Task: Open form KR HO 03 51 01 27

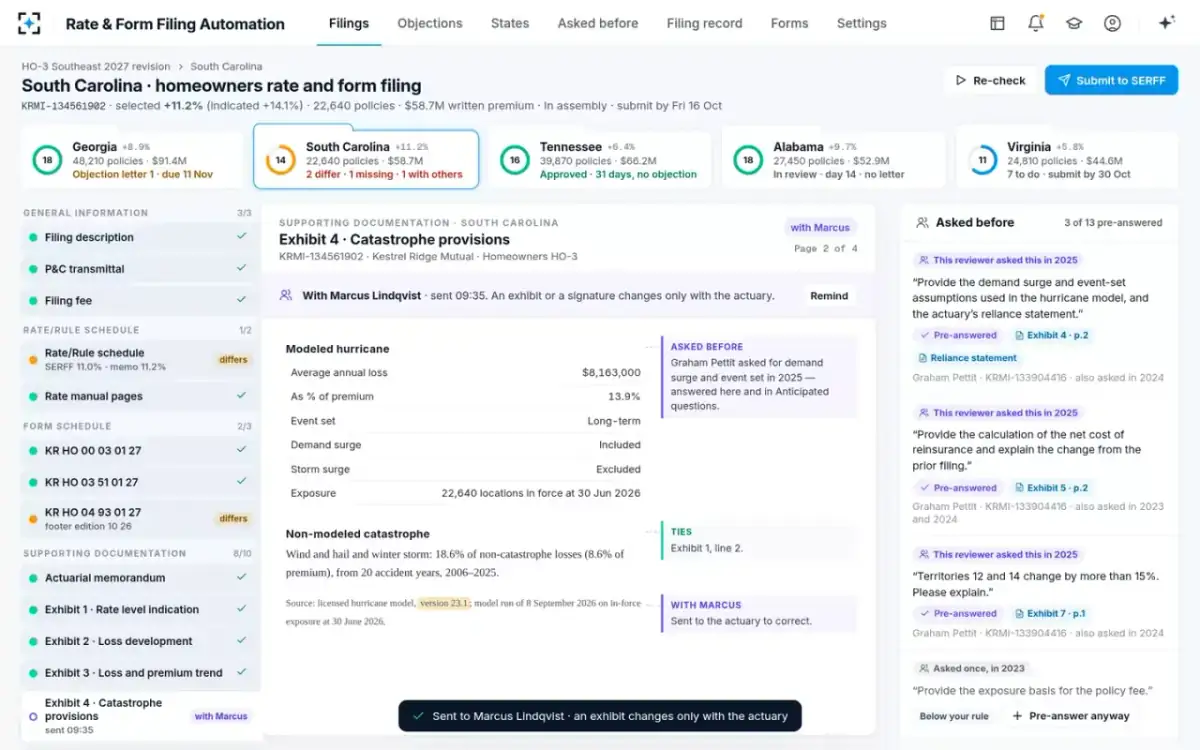Action: point(139,482)
